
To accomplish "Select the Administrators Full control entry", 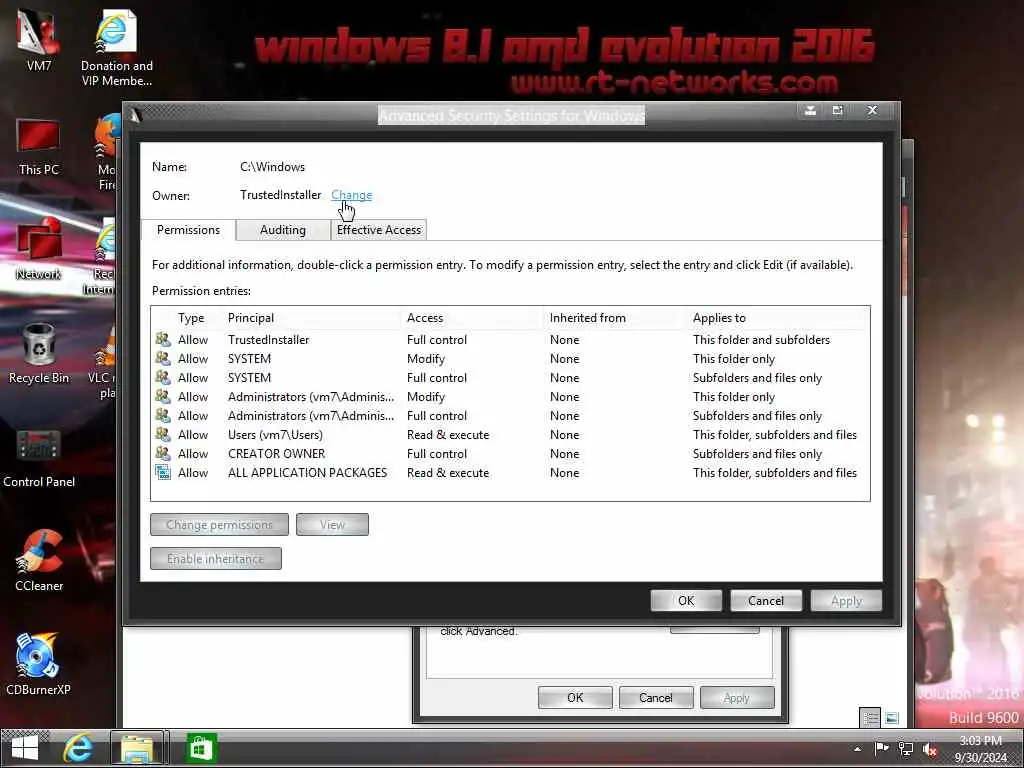I will pos(510,415).
